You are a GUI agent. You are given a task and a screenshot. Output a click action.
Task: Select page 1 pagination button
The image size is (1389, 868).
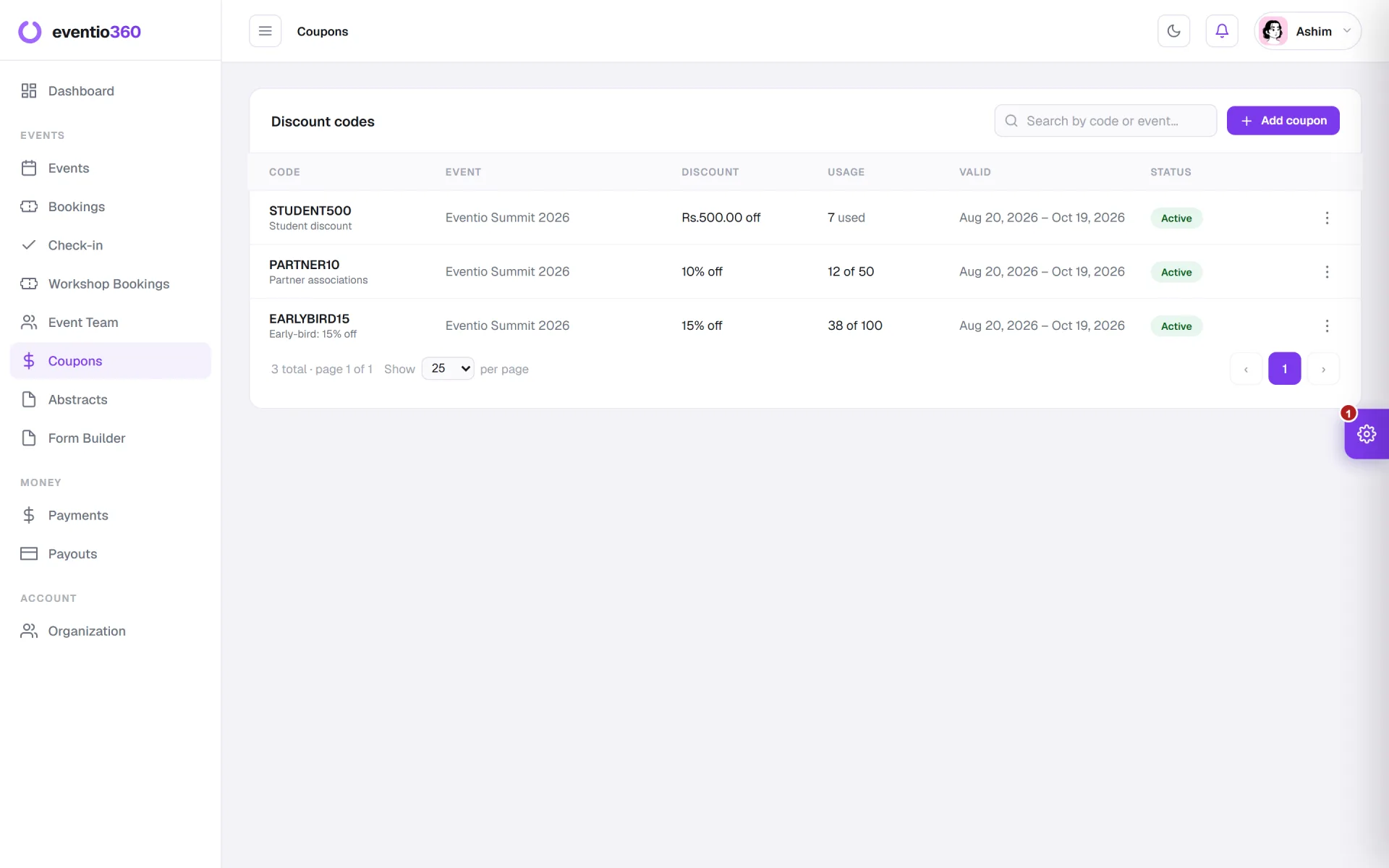(x=1284, y=369)
